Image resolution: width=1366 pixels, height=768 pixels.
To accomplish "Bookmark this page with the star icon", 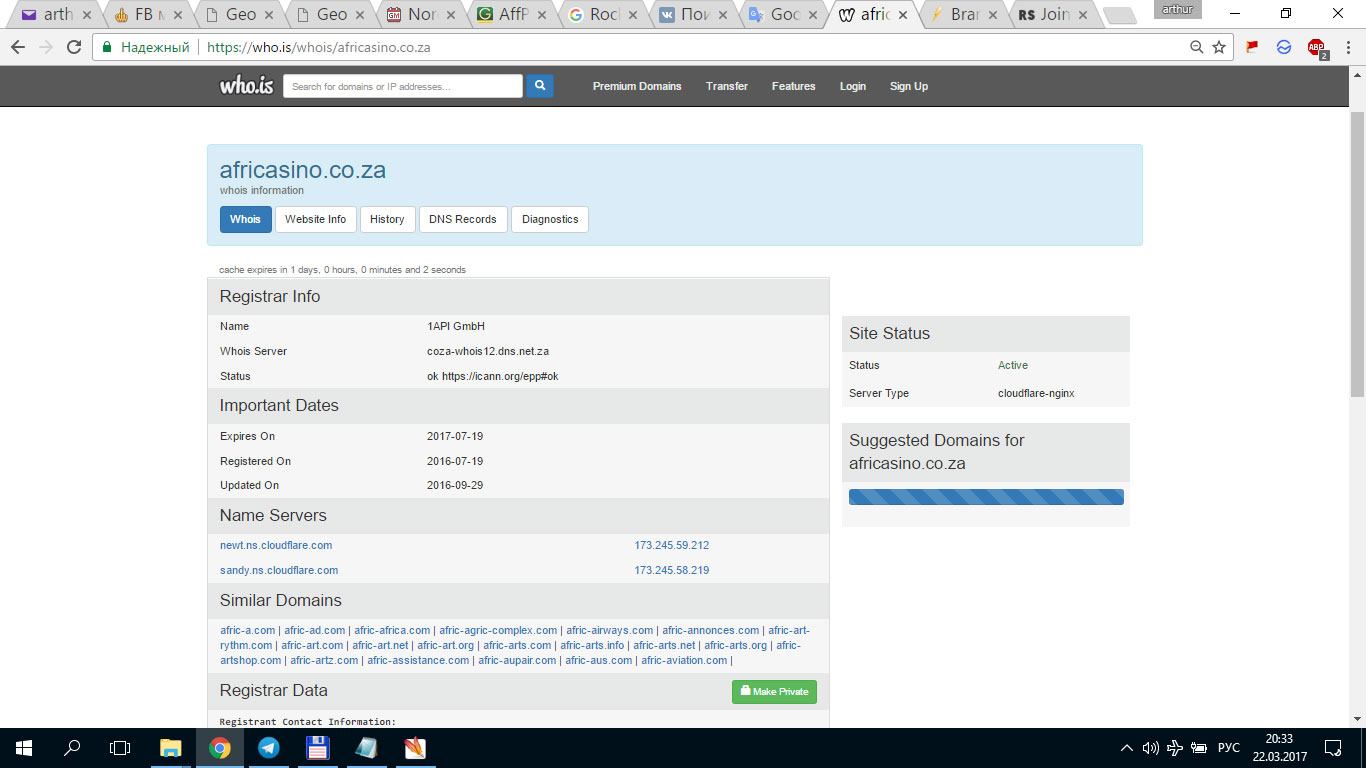I will pos(1219,47).
